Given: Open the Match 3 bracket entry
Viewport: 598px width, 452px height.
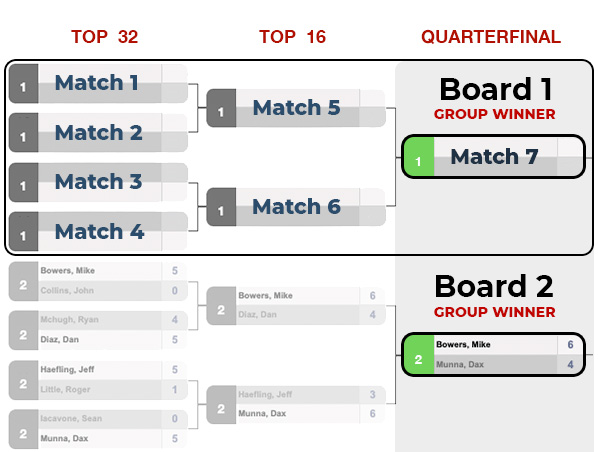Looking at the screenshot, I should 98,182.
